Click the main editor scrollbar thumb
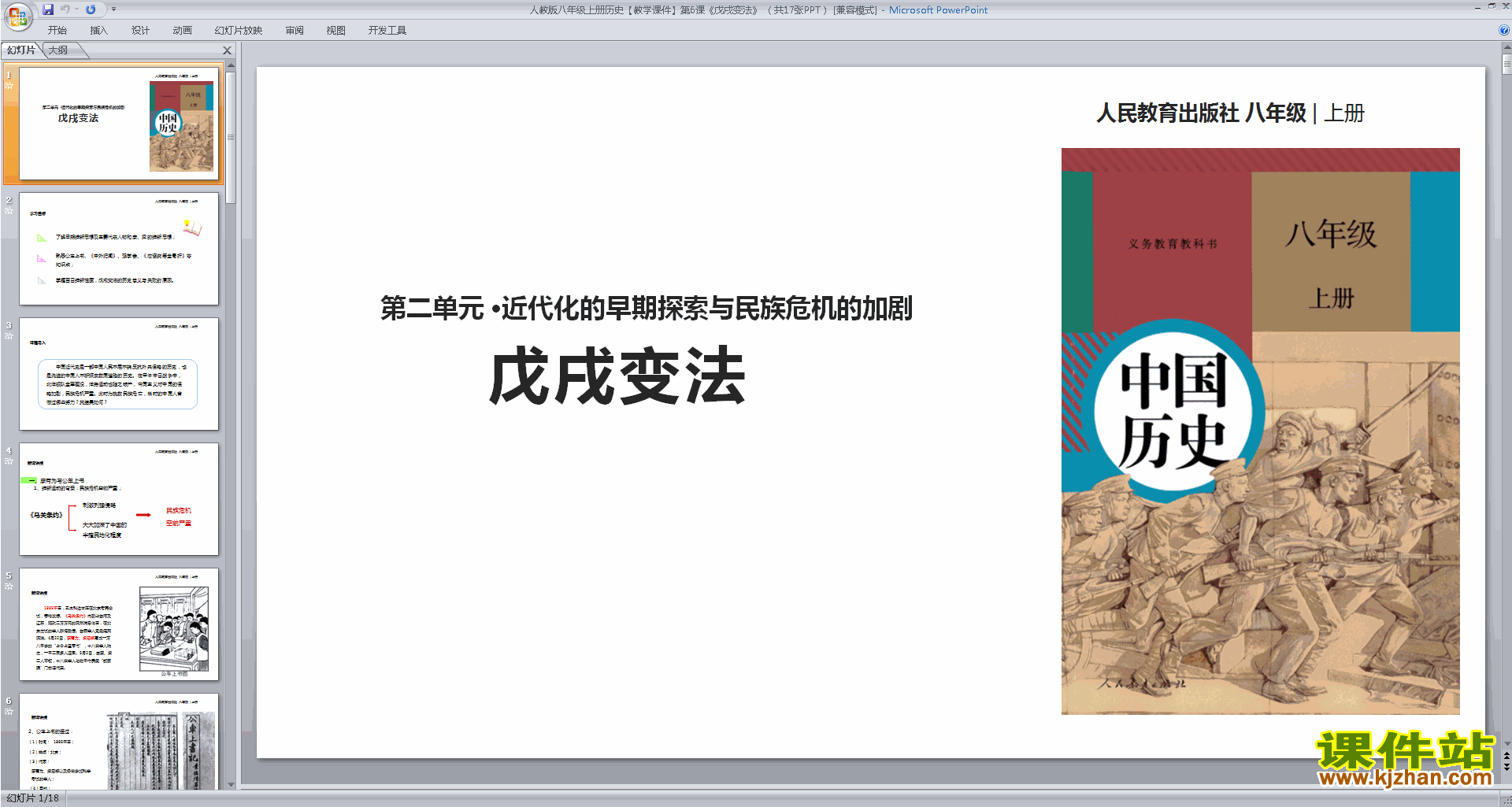This screenshot has height=807, width=1512. 1506,65
